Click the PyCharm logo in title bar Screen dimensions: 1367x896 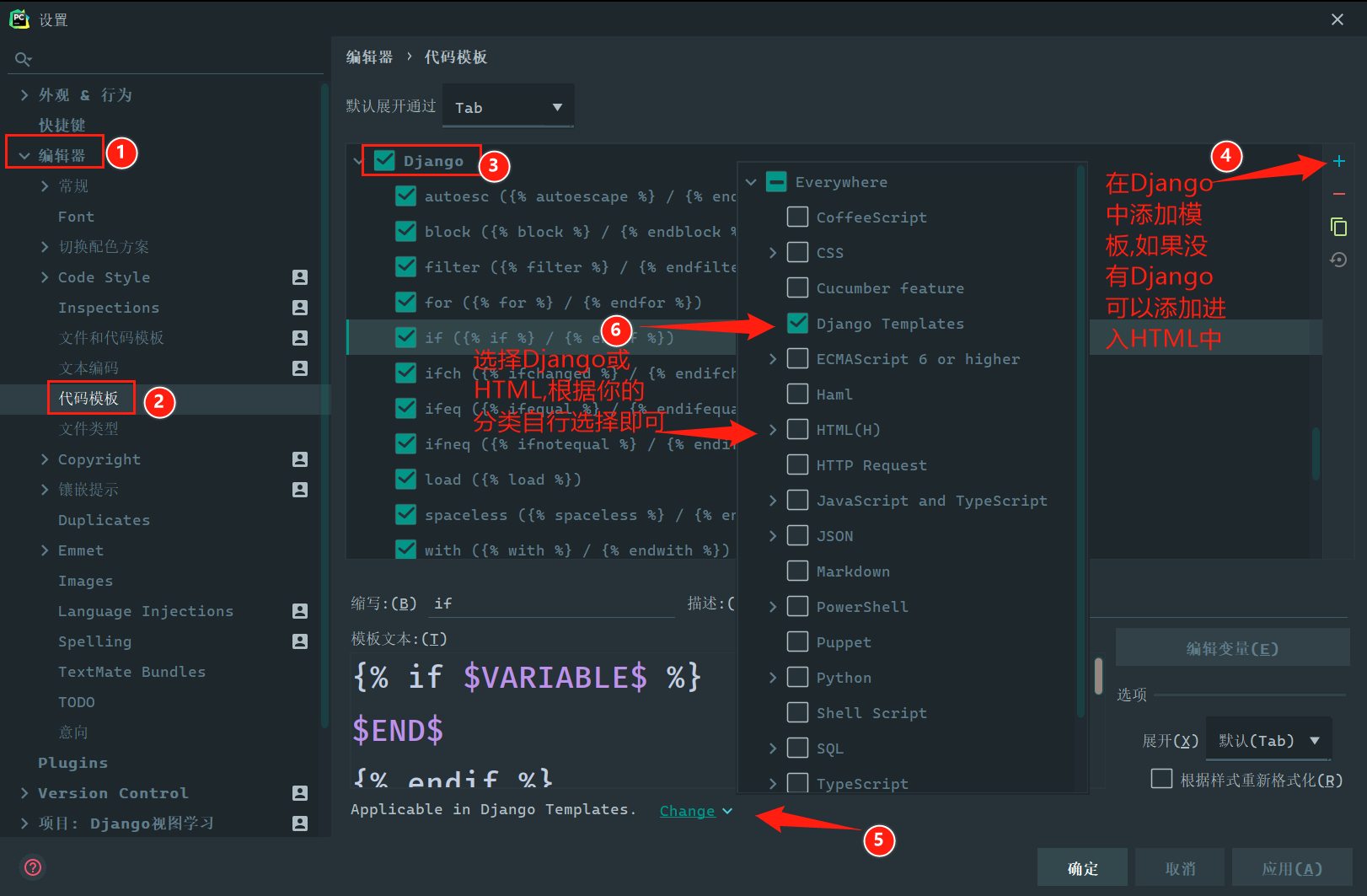19,19
